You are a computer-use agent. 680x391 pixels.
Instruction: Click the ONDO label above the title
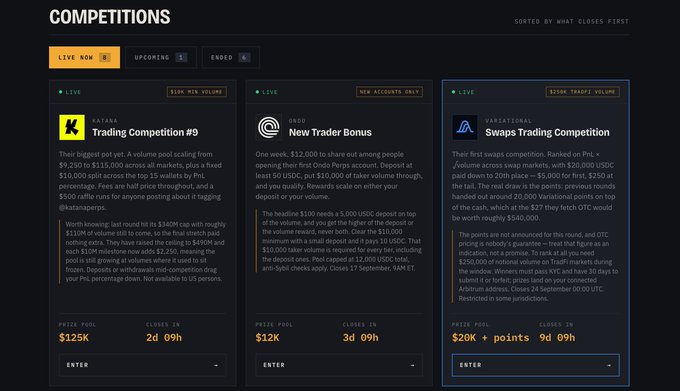298,121
